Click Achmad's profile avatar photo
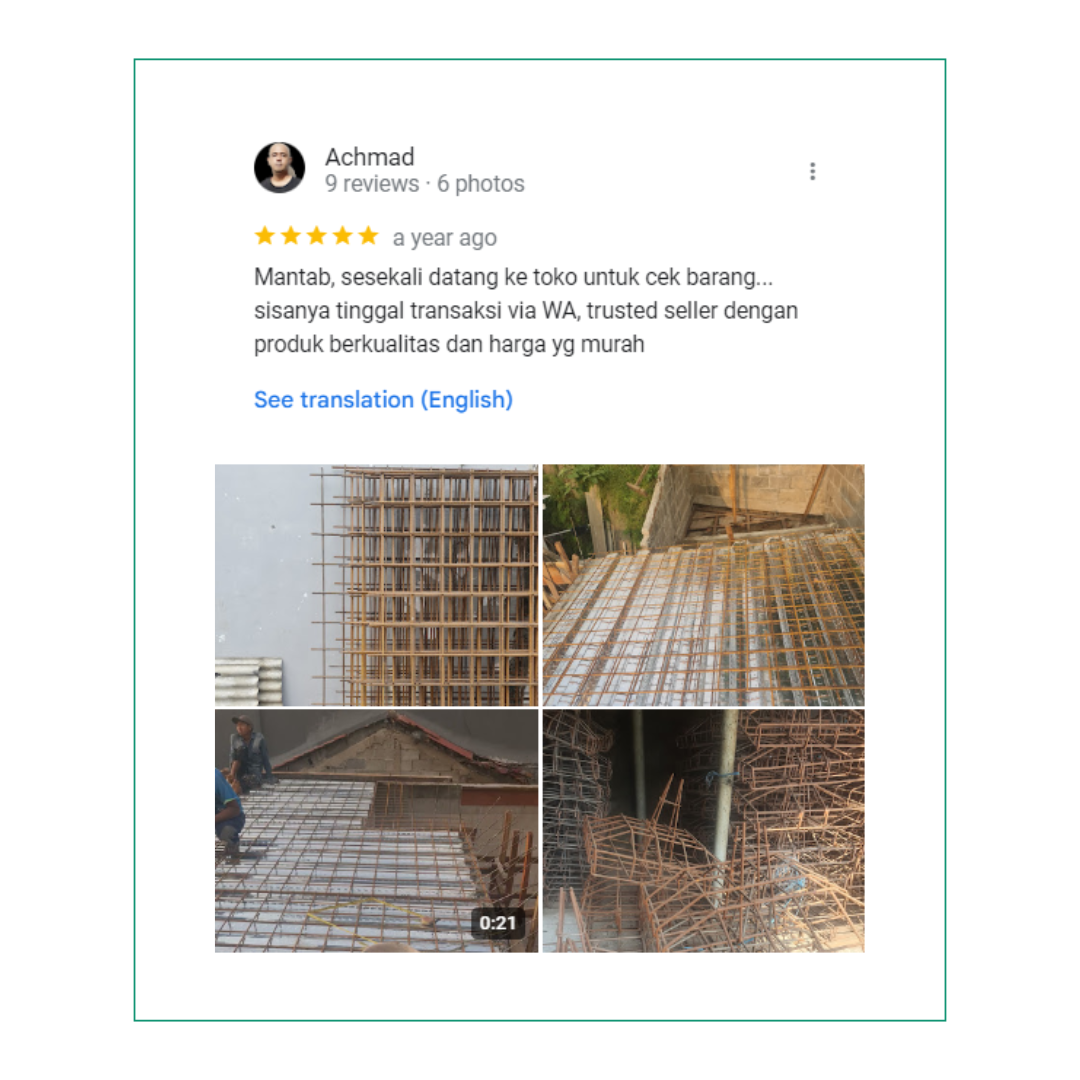1080x1080 pixels. (280, 167)
